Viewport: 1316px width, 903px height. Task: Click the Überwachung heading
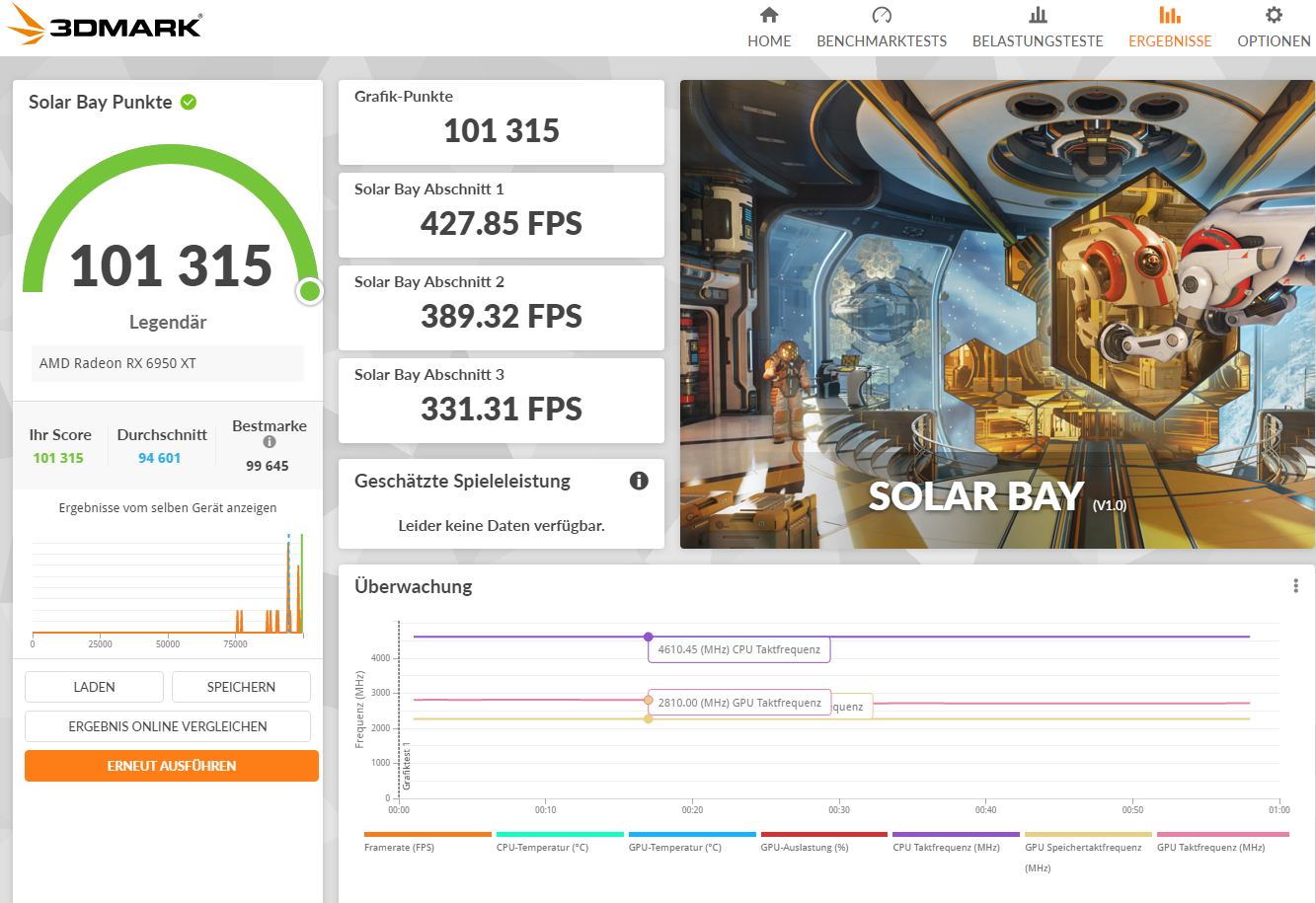pyautogui.click(x=414, y=586)
